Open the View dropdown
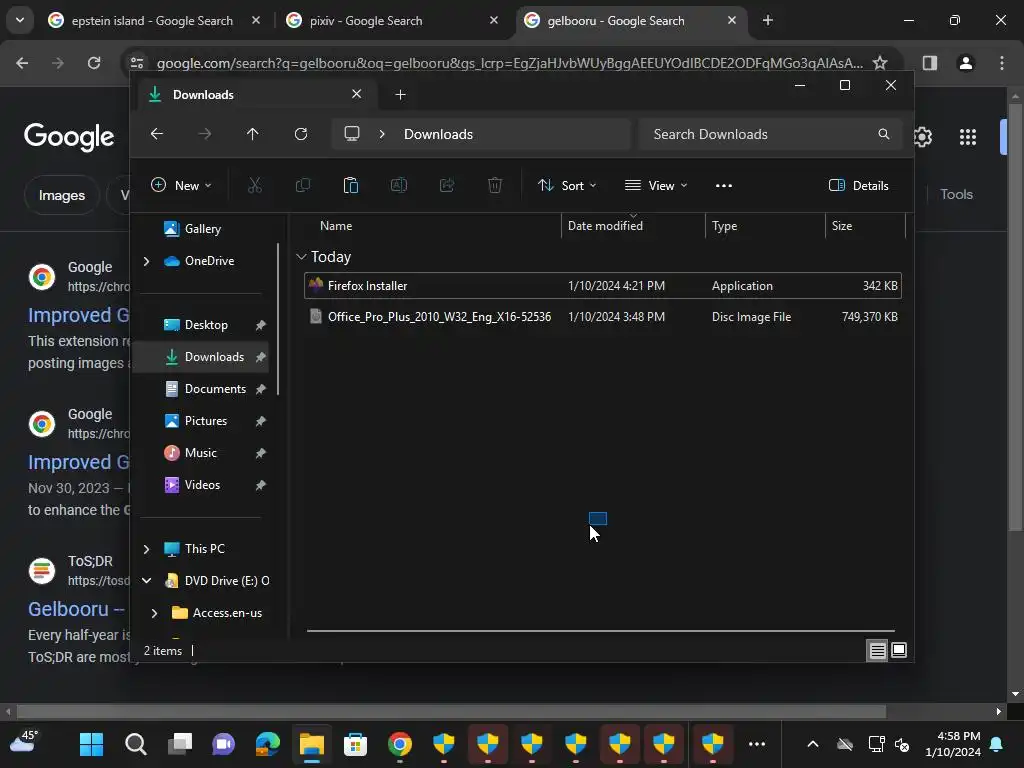This screenshot has width=1024, height=768. (656, 185)
